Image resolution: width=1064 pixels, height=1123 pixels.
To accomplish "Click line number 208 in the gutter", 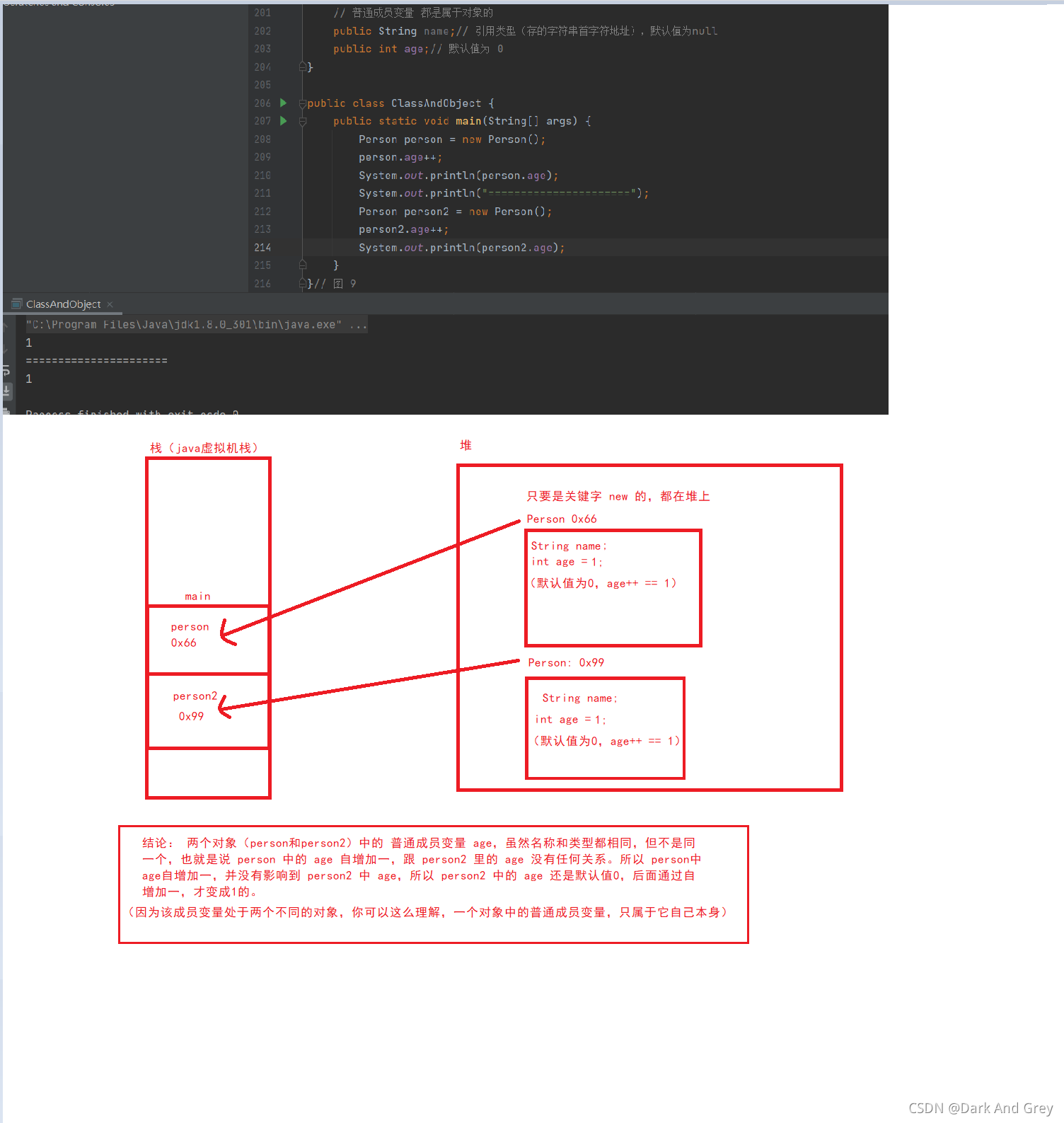I will click(262, 139).
